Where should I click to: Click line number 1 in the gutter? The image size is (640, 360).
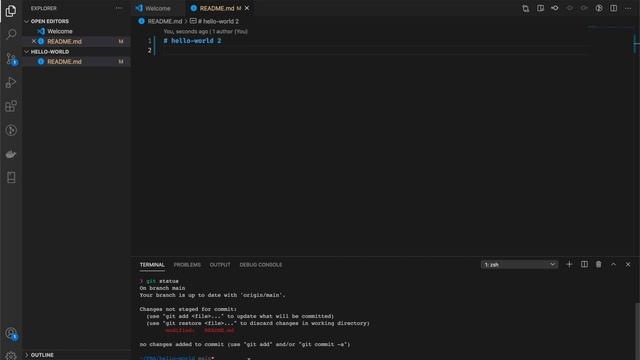click(x=149, y=41)
